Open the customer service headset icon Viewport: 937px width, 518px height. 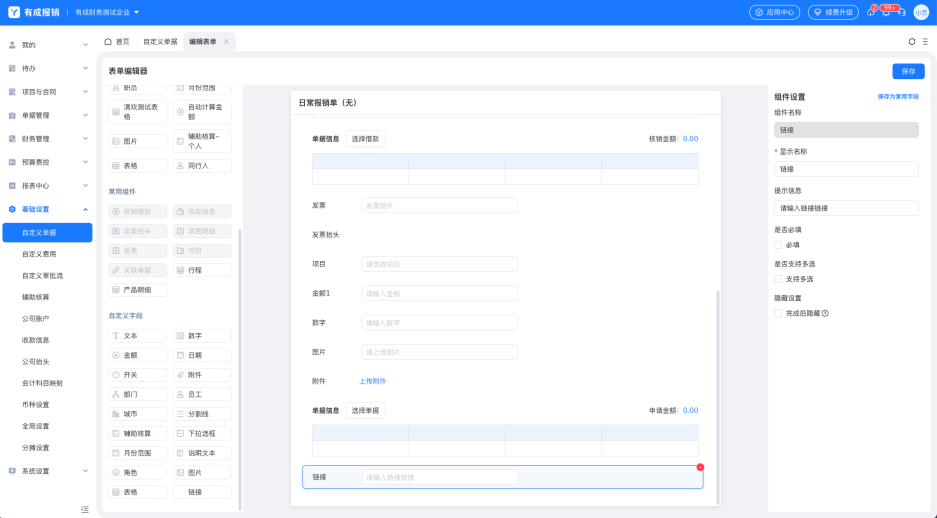(x=901, y=12)
